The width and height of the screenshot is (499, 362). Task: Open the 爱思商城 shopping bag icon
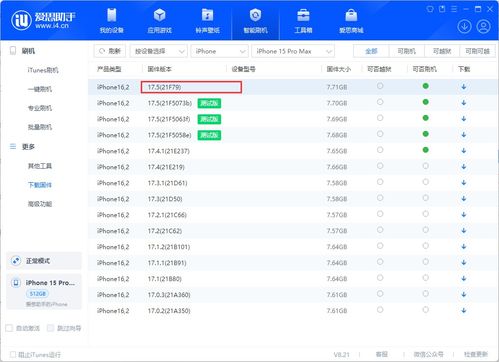(351, 15)
